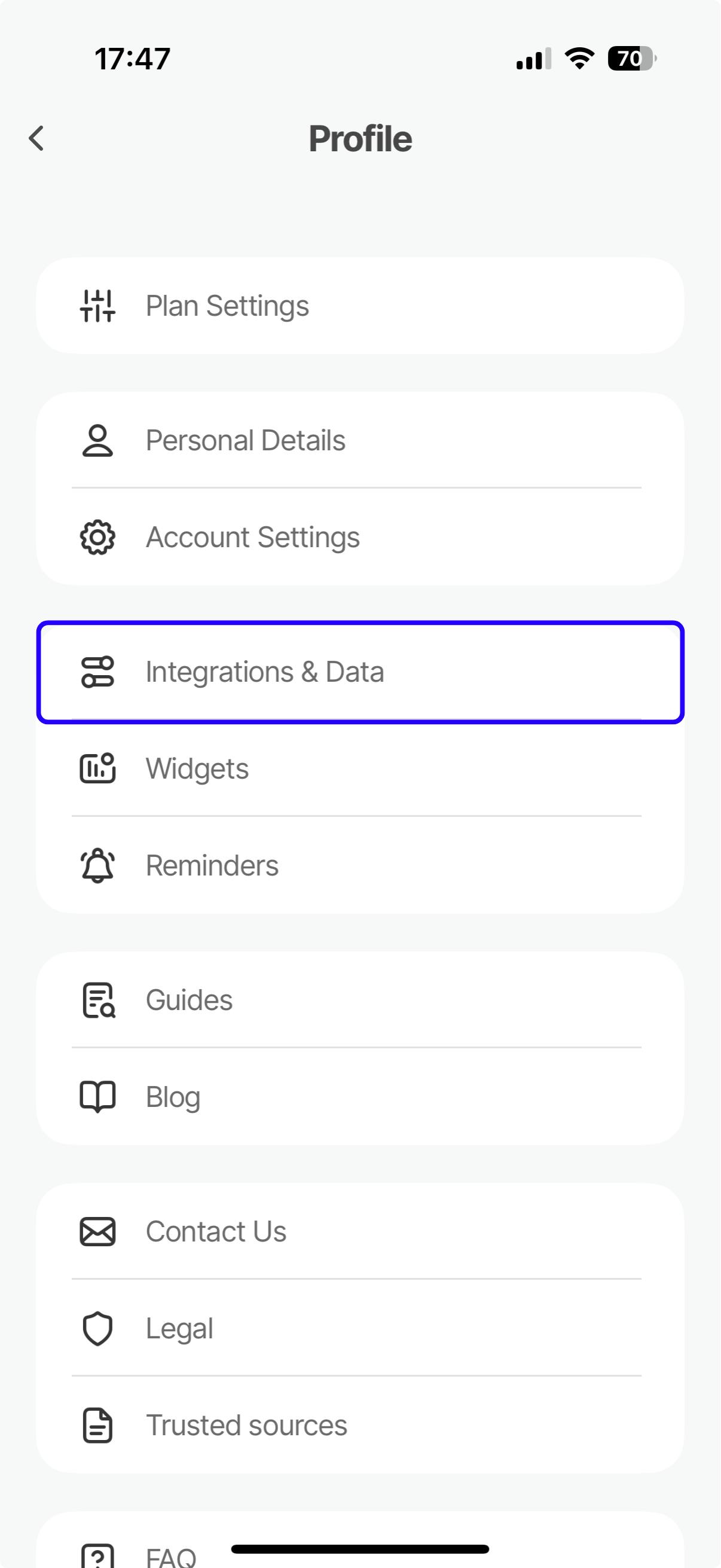
Task: Open Personal Details
Action: (x=359, y=440)
